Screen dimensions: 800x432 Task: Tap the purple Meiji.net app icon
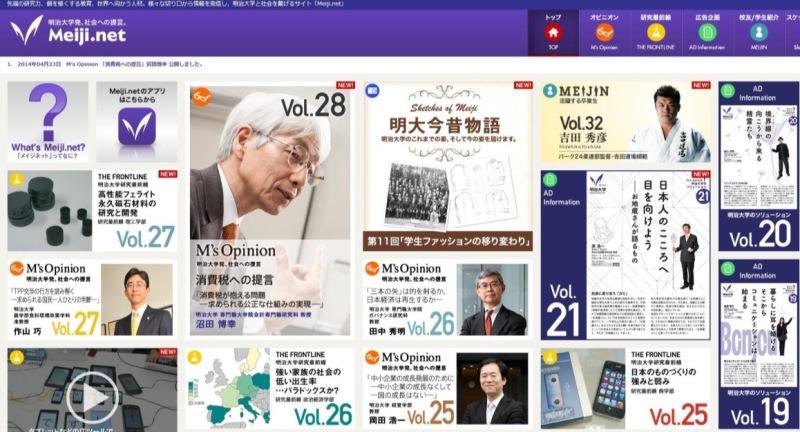[137, 126]
